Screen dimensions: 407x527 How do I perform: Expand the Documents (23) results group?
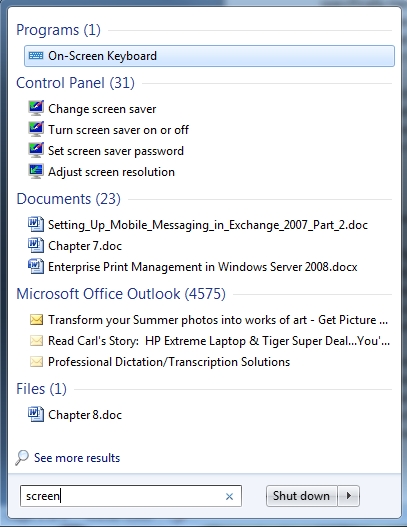coord(69,199)
